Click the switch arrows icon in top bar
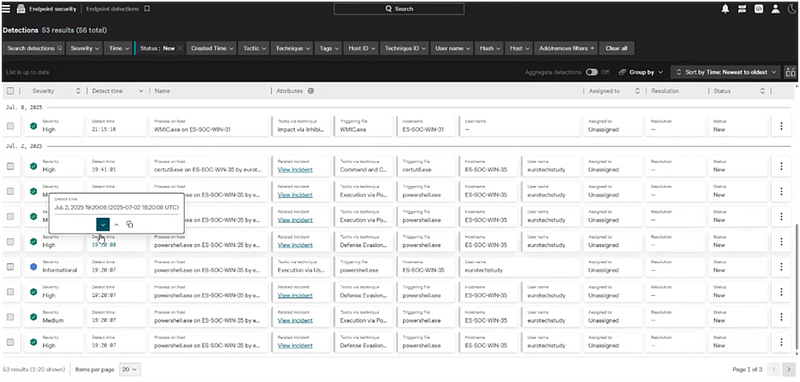Image resolution: width=800 pixels, height=382 pixels. [742, 9]
